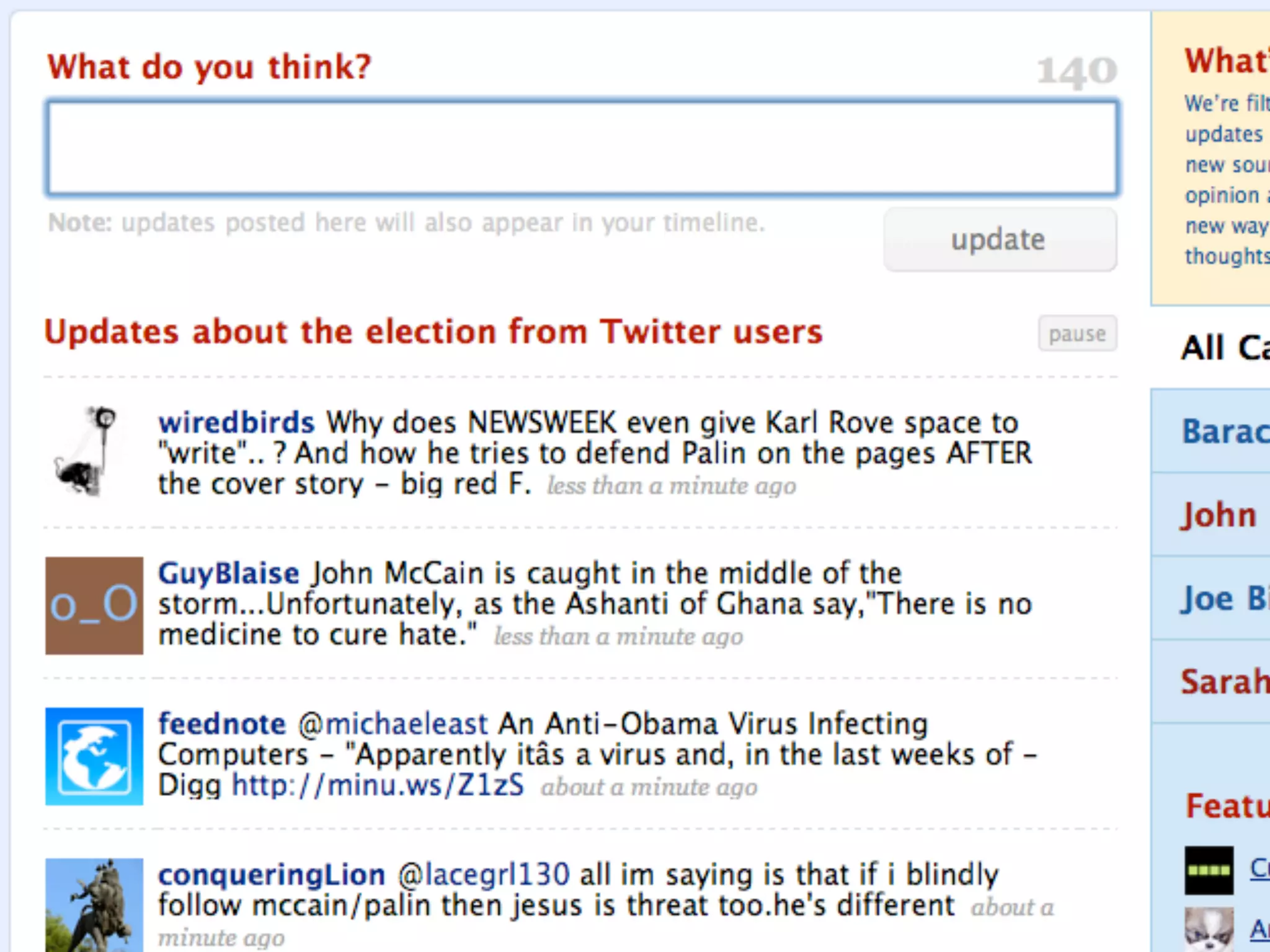This screenshot has height=952, width=1270.
Task: Type in the What do you think box
Action: (x=582, y=149)
